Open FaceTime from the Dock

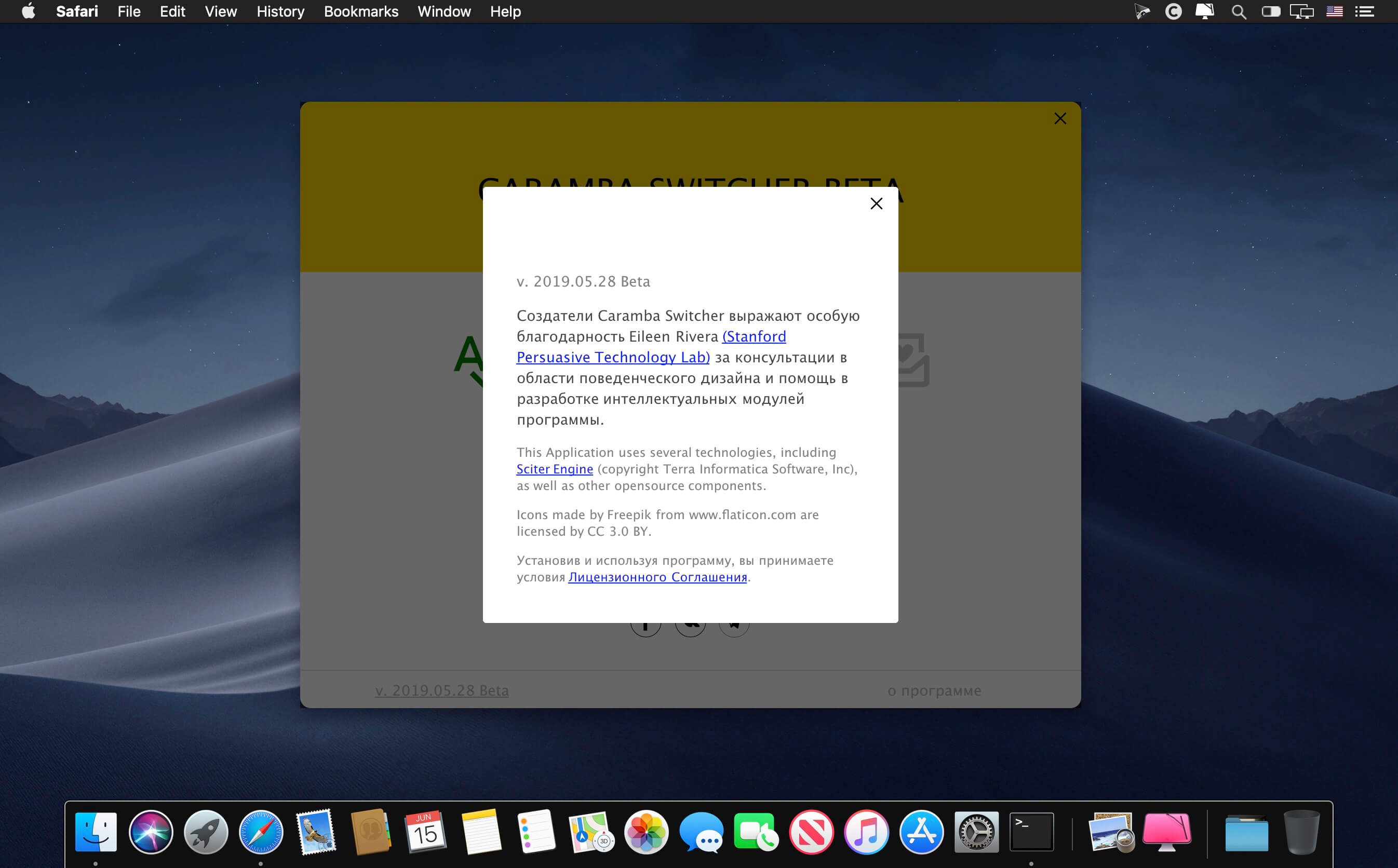[756, 832]
